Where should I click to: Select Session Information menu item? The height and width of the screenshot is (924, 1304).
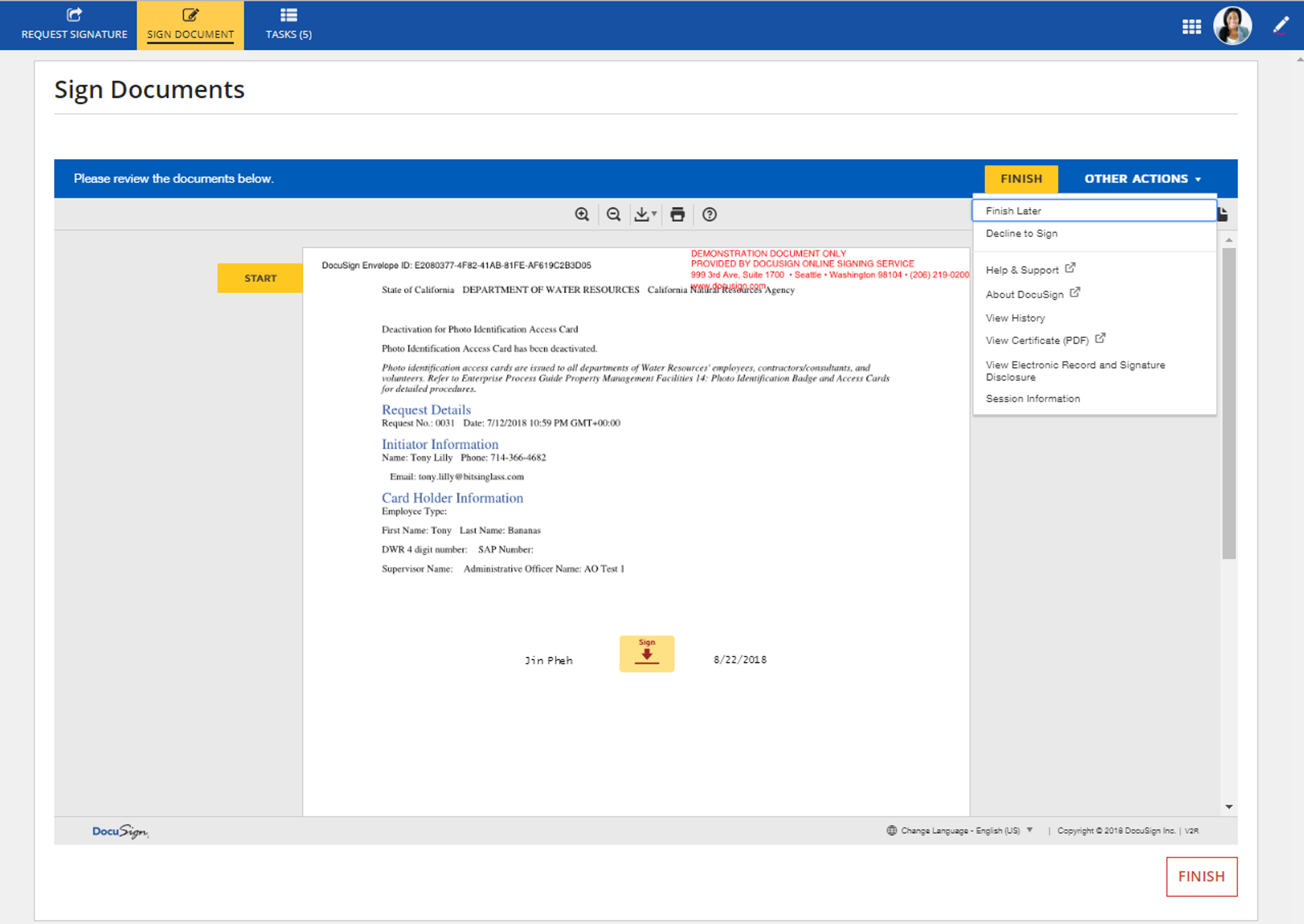(1032, 399)
